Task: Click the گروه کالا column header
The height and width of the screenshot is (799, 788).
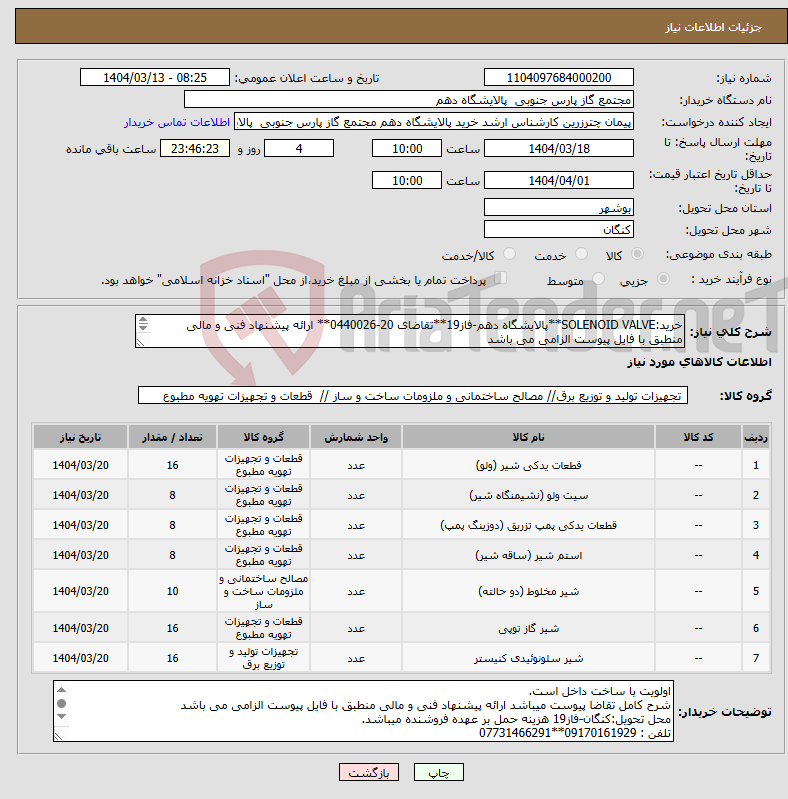Action: pyautogui.click(x=264, y=437)
